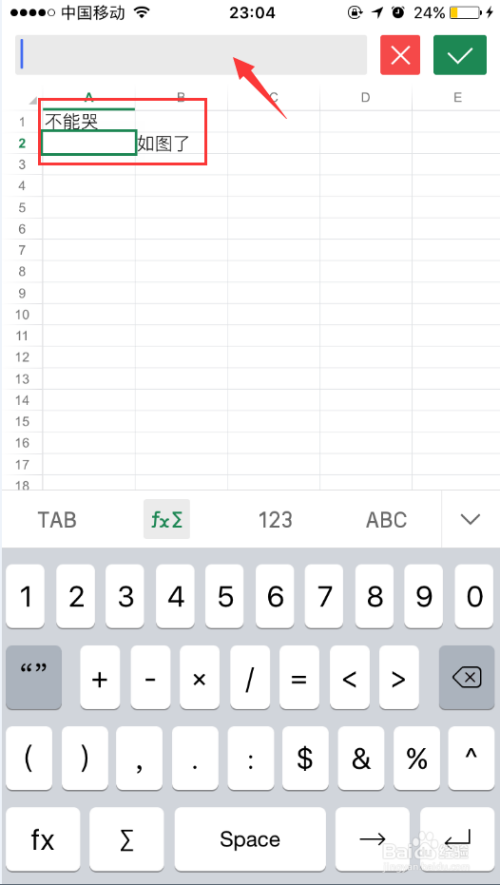Tap inside the formula input bar

191,55
